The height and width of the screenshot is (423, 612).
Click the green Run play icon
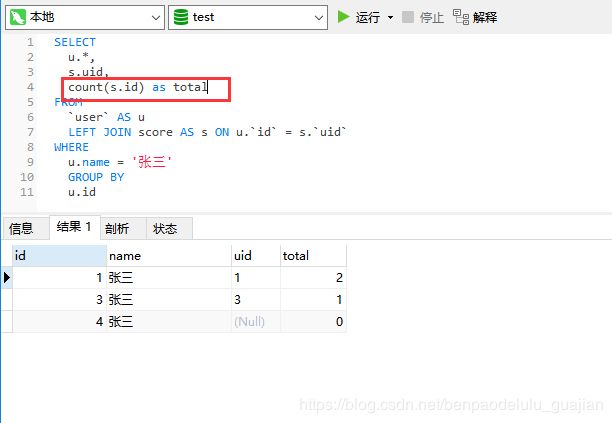tap(343, 17)
